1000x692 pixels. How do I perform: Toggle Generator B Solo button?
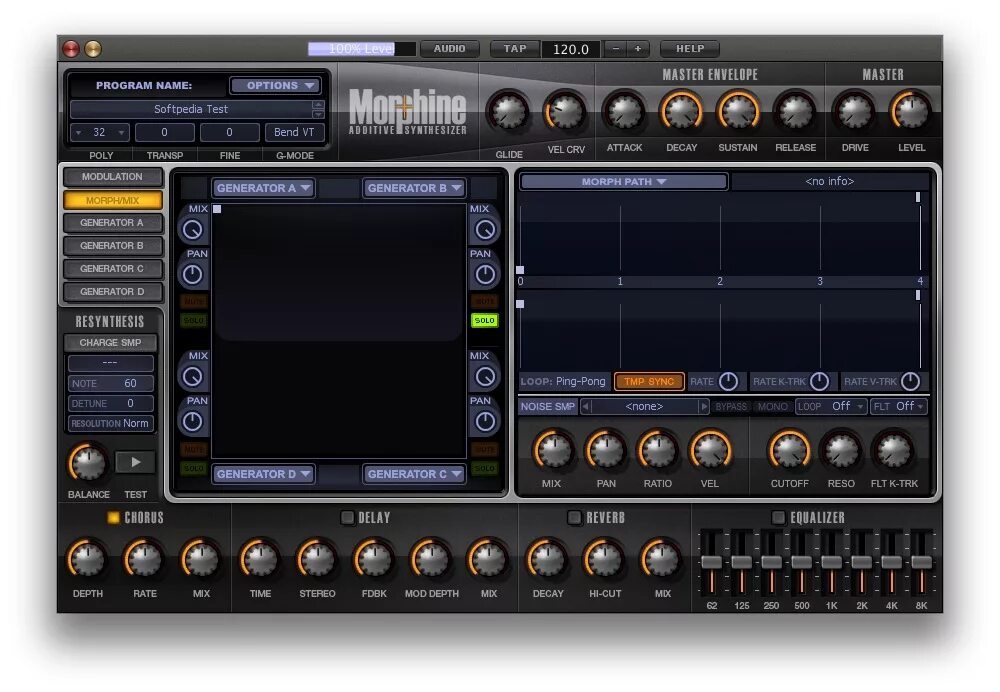[485, 320]
